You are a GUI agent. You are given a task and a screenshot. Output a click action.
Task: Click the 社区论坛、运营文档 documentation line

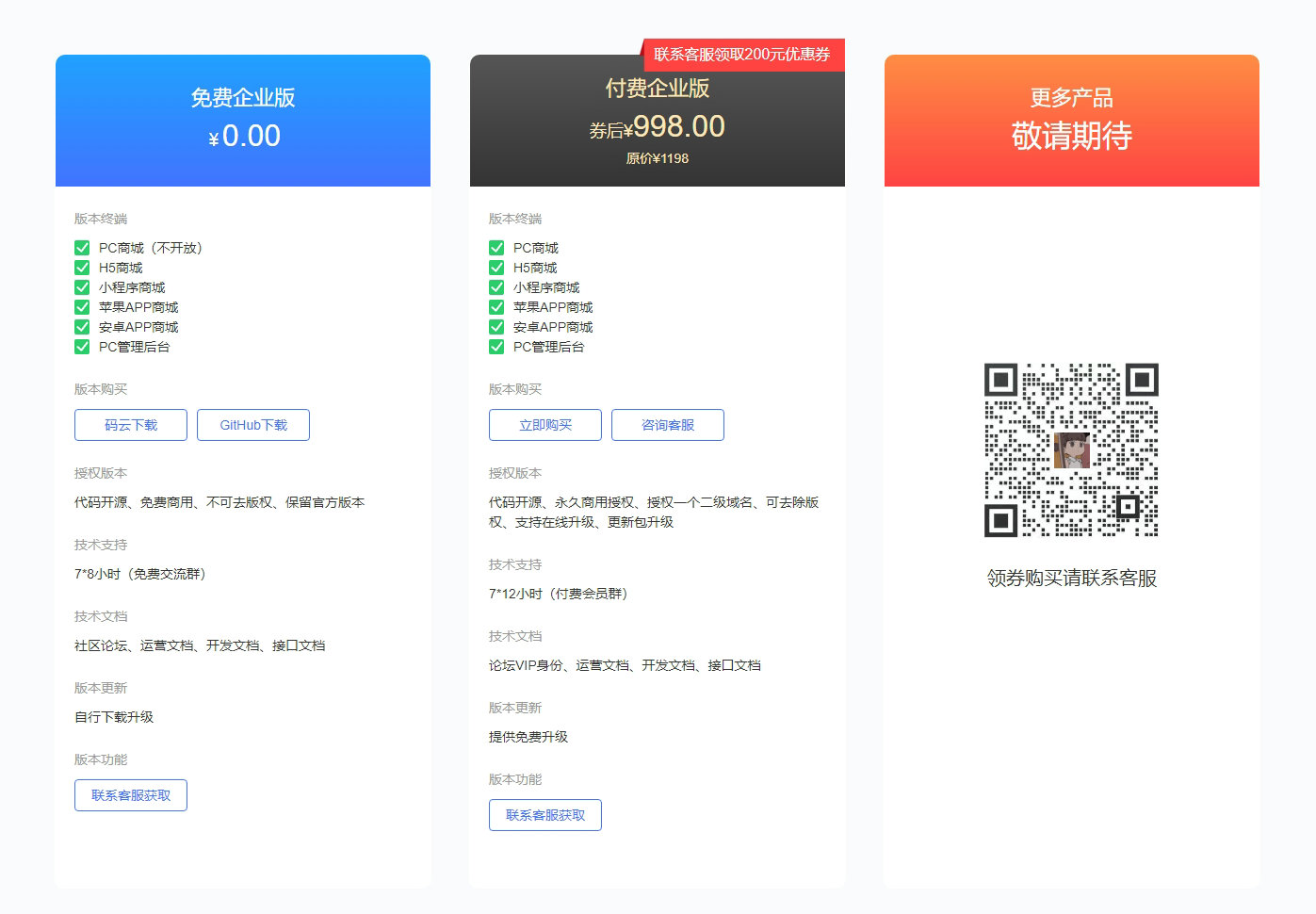[200, 645]
